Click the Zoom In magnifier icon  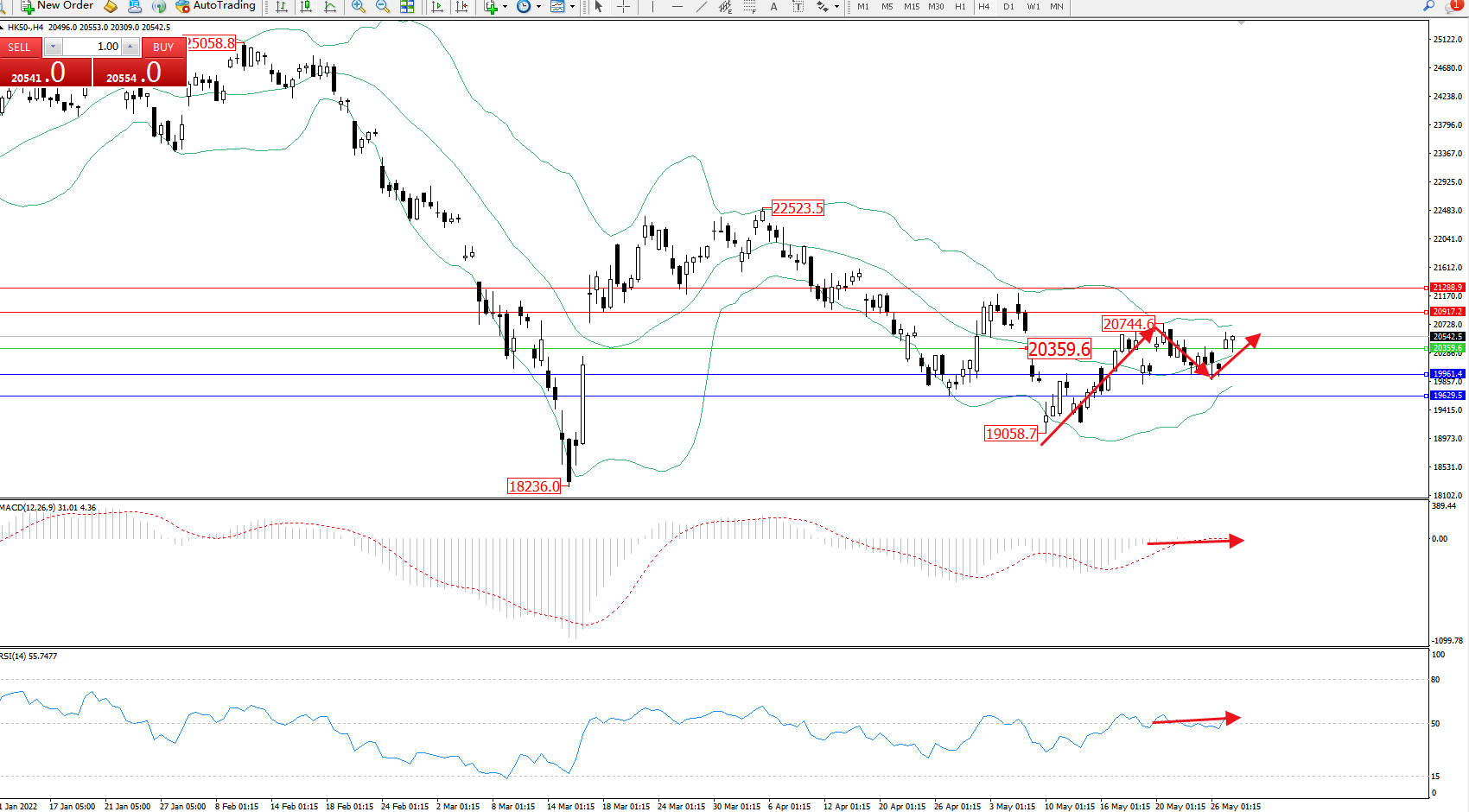pos(359,7)
